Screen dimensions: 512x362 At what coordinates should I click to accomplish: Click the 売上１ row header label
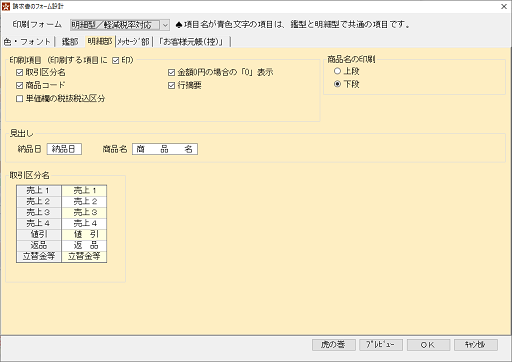(39, 191)
